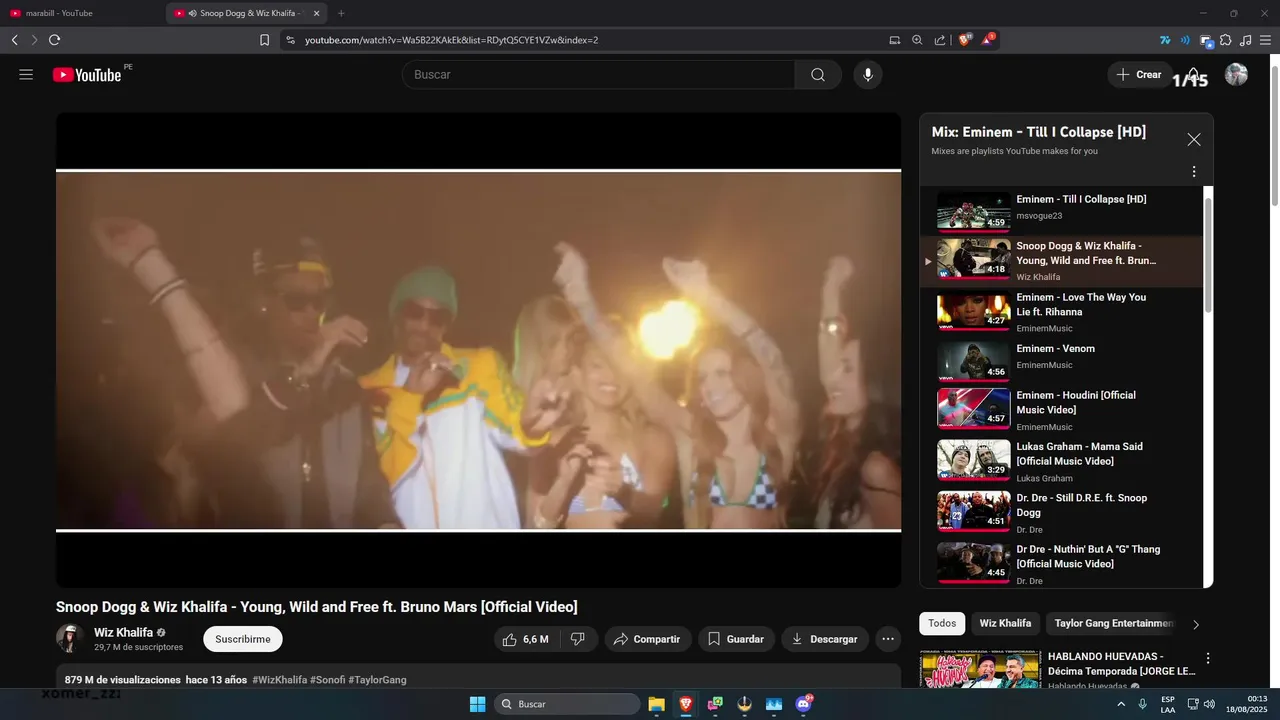Image resolution: width=1280 pixels, height=720 pixels.
Task: Click Guardar to save the video
Action: coord(736,639)
